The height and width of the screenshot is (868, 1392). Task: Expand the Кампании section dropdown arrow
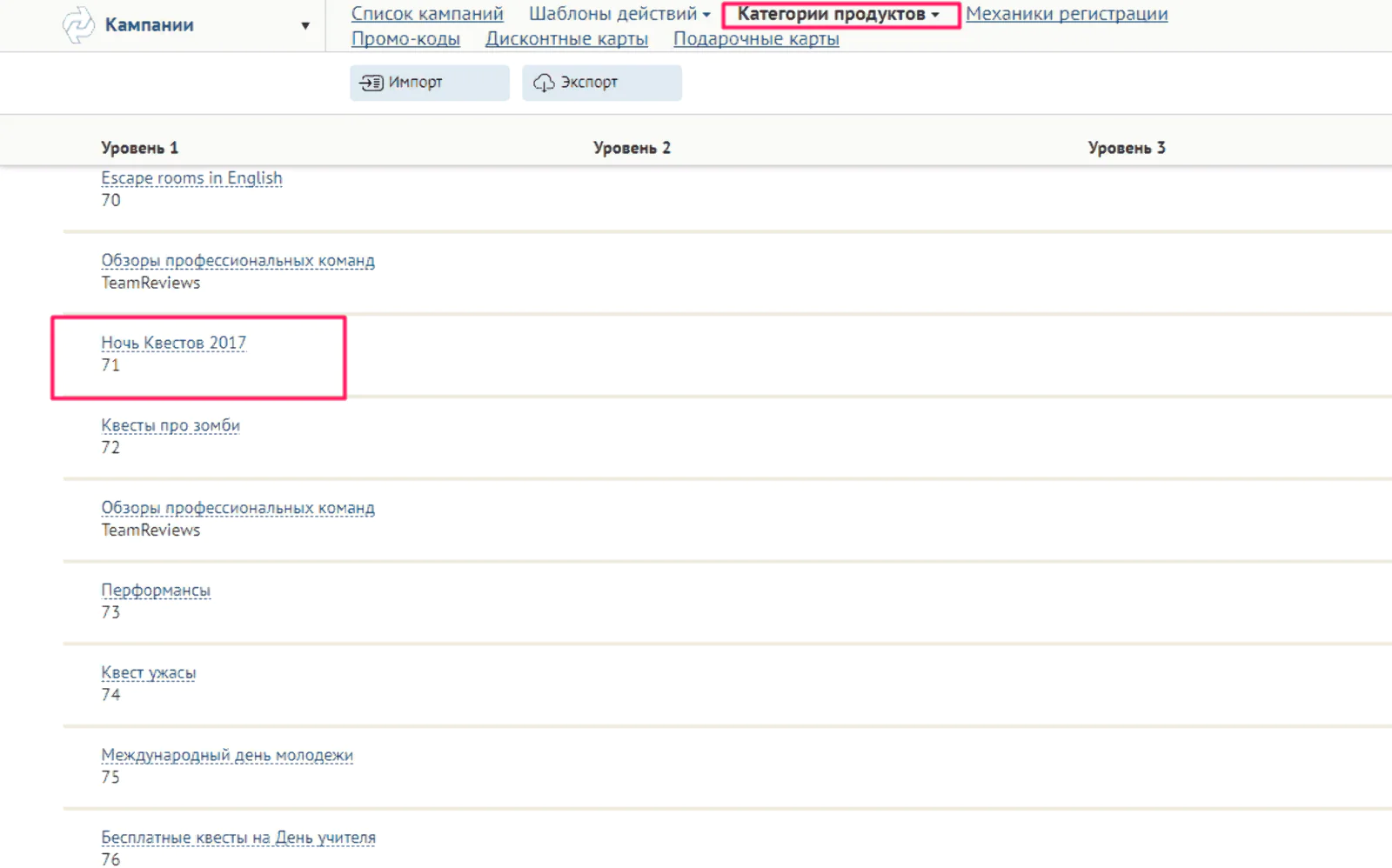click(x=305, y=25)
